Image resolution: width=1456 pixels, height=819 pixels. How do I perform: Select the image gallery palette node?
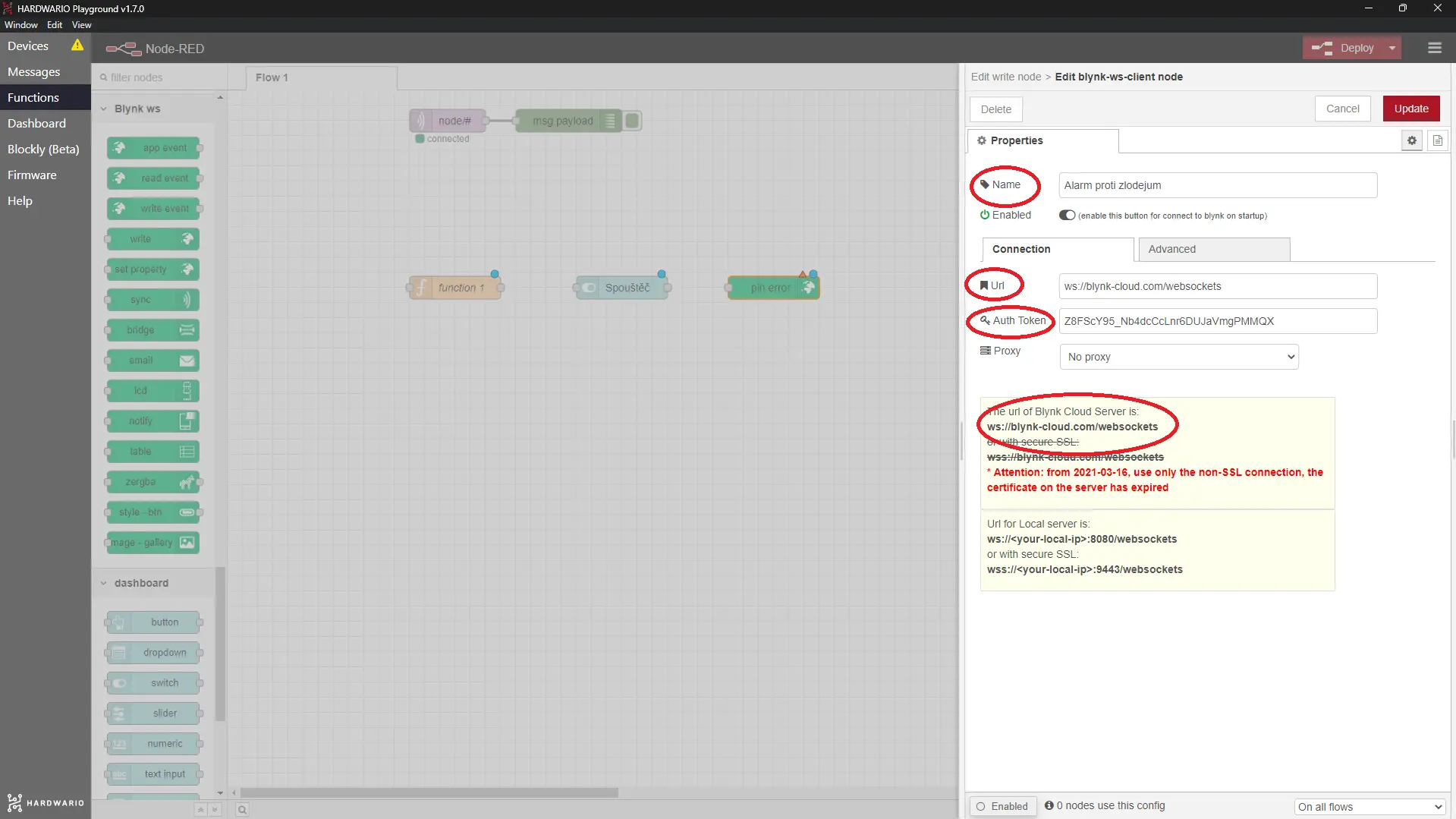(154, 543)
